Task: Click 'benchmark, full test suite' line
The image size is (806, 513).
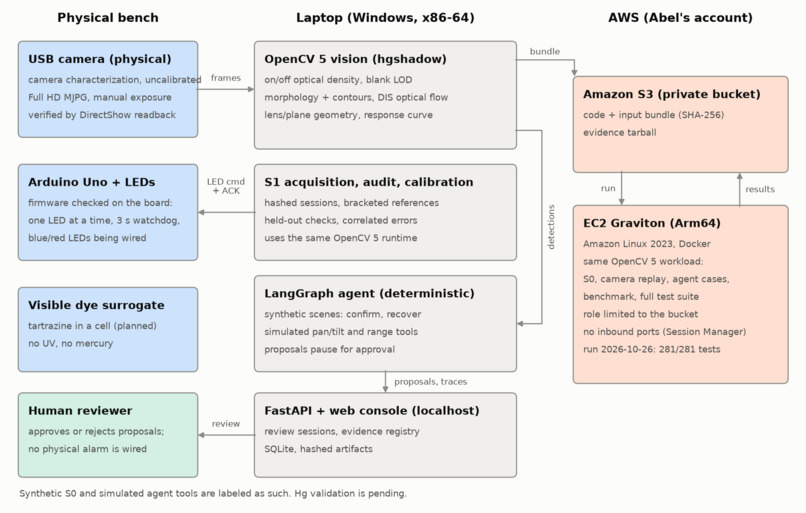Action: pyautogui.click(x=641, y=296)
